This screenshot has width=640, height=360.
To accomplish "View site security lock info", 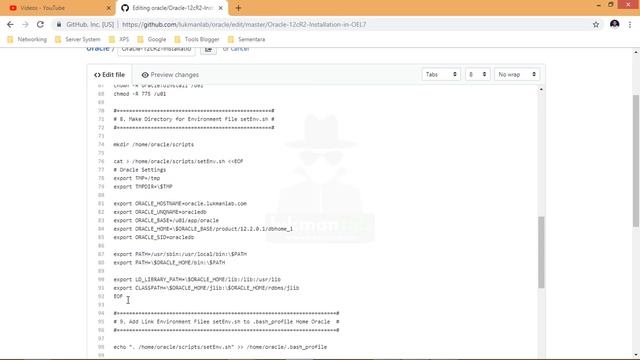I will click(59, 24).
